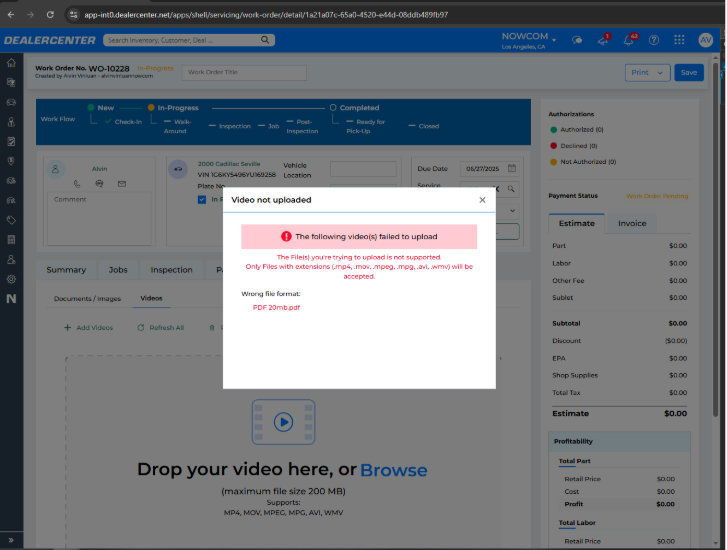Go to Home in left sidebar

pos(11,63)
